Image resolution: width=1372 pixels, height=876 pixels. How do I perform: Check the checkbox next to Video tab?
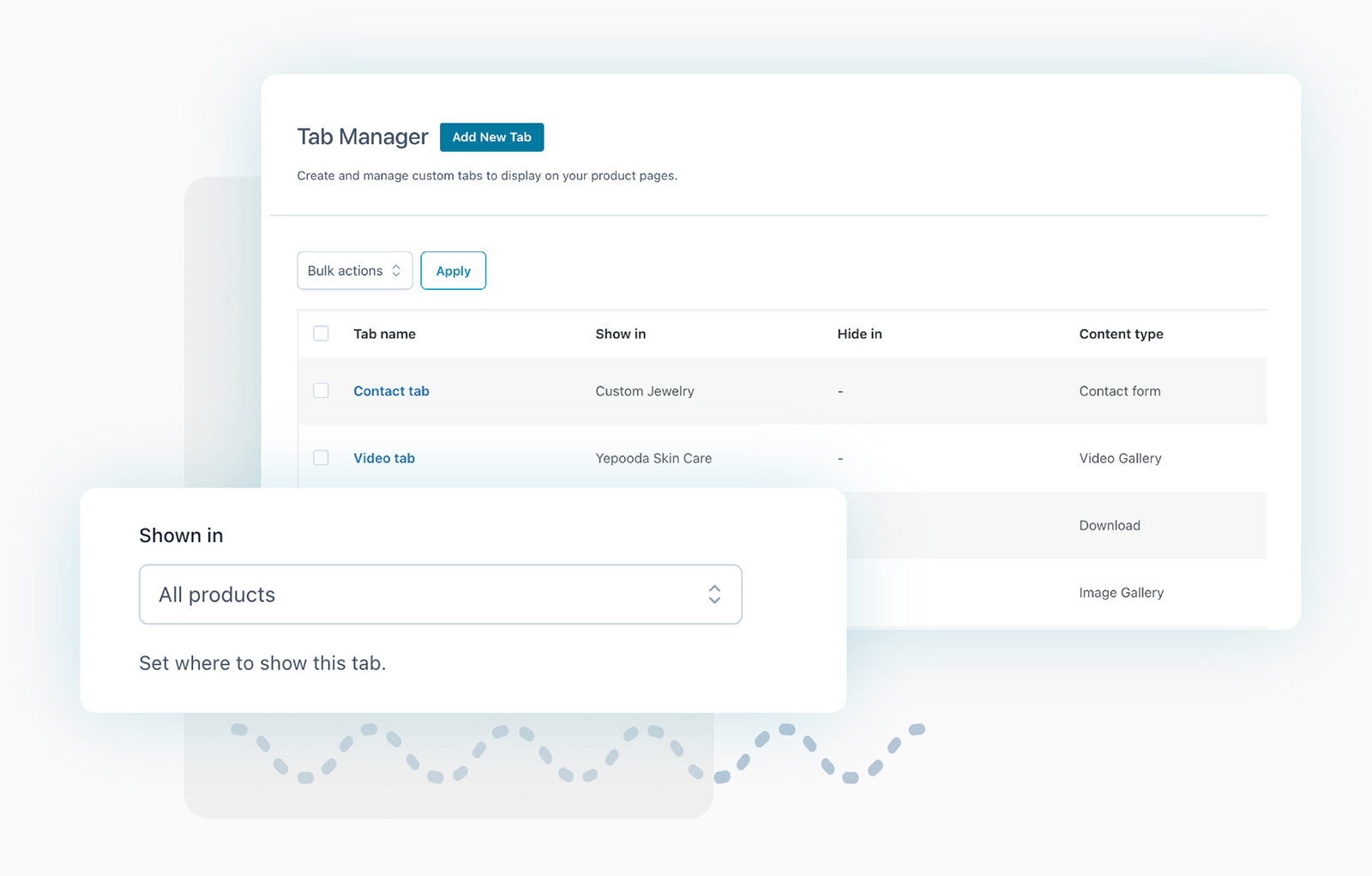coord(321,457)
